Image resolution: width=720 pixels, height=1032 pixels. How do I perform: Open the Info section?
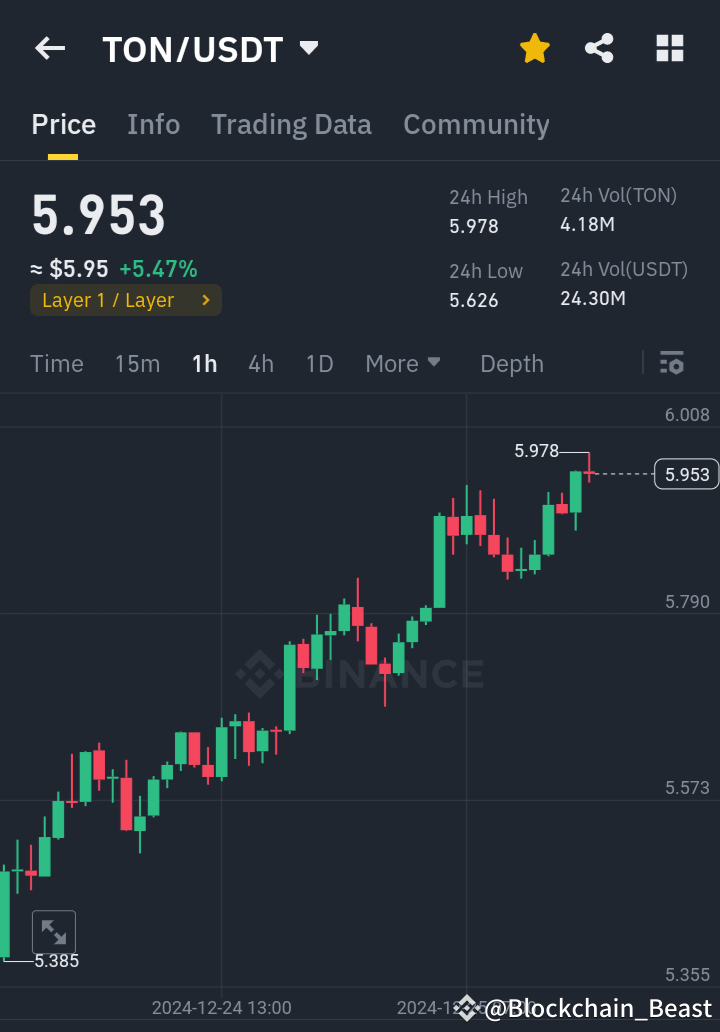(153, 124)
